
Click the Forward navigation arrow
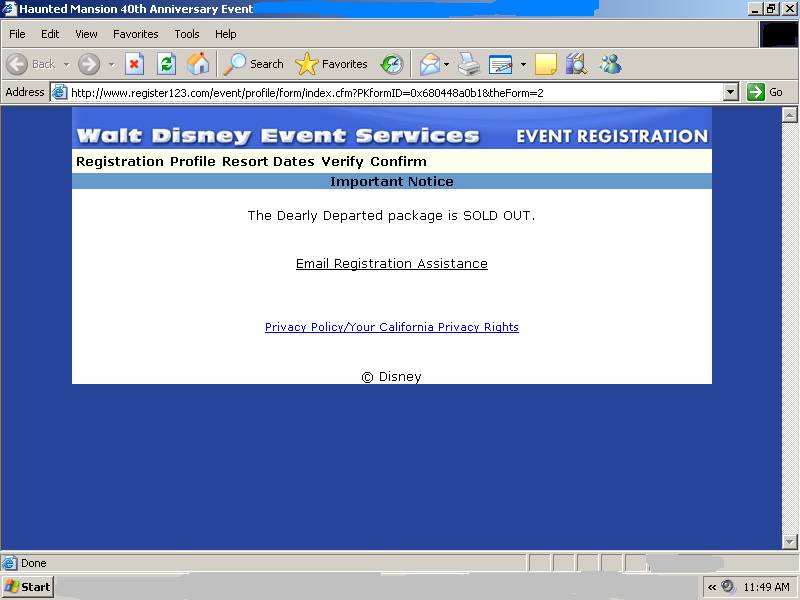click(x=89, y=64)
